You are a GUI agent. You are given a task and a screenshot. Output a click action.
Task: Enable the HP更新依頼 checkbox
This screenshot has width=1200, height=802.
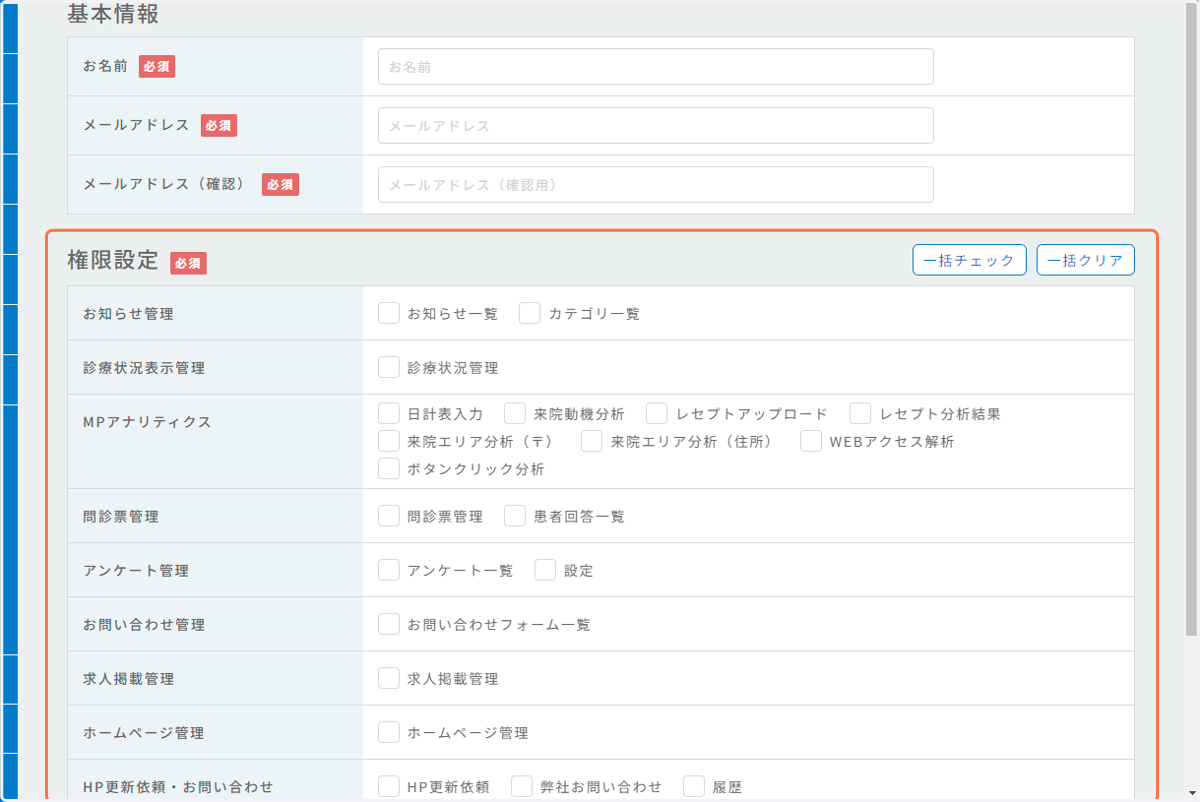[389, 786]
